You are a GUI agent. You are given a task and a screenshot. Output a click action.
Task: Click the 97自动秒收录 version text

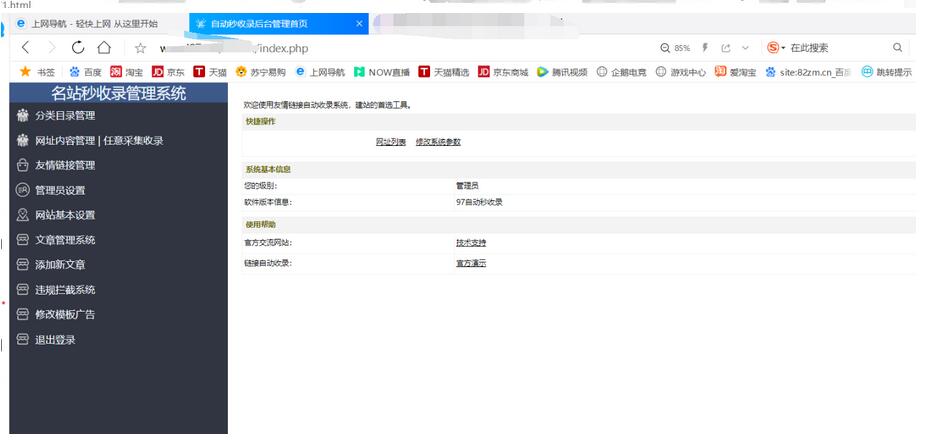click(x=480, y=202)
